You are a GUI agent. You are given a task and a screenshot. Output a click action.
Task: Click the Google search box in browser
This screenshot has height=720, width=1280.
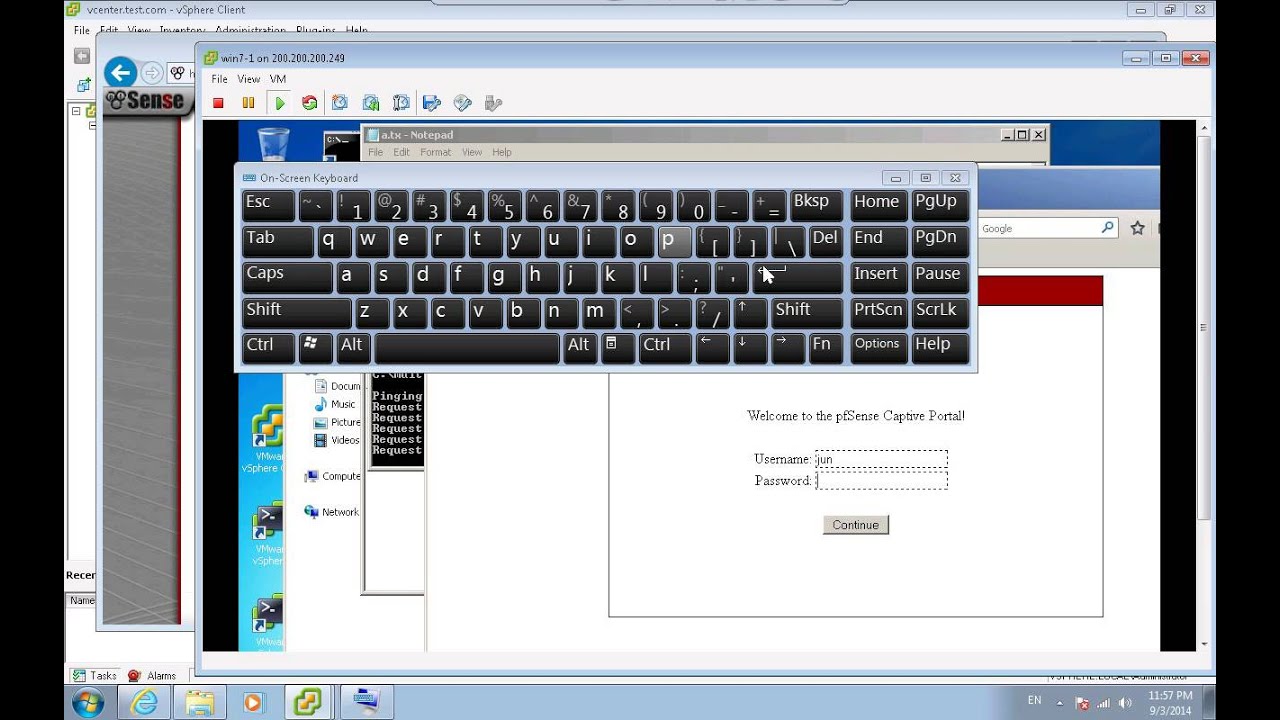(x=1039, y=228)
